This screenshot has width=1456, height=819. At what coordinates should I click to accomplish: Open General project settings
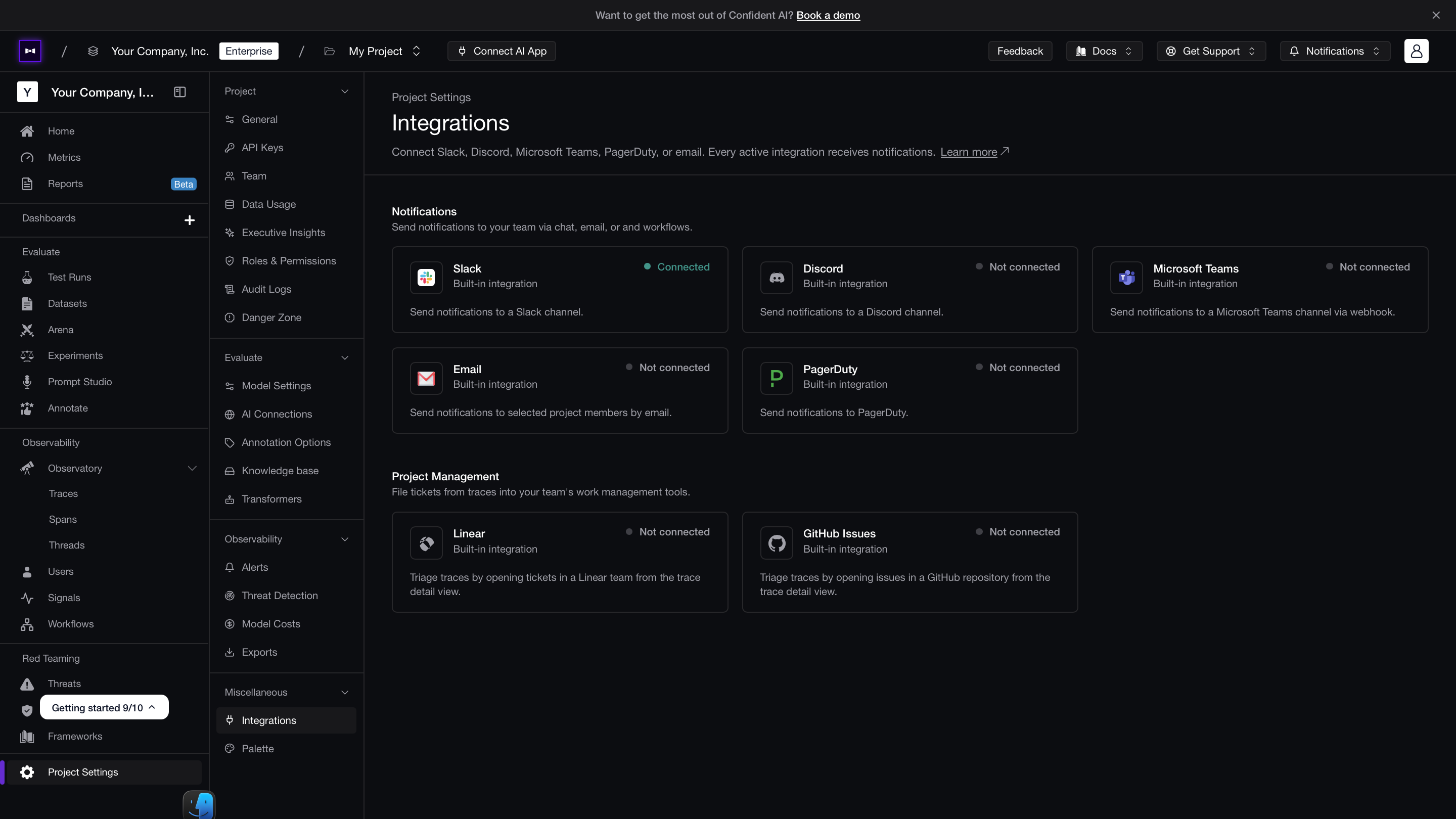tap(286, 119)
